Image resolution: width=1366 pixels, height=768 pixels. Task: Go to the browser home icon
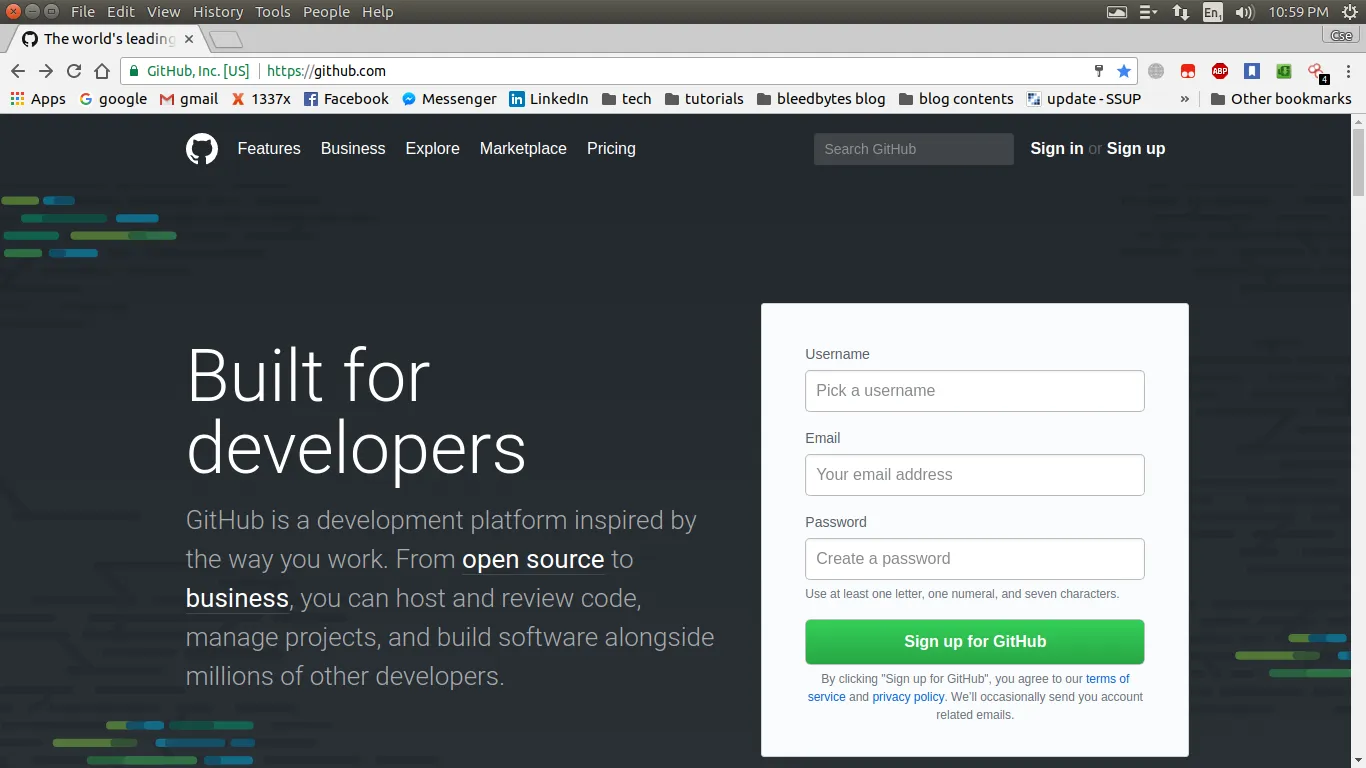pyautogui.click(x=101, y=71)
